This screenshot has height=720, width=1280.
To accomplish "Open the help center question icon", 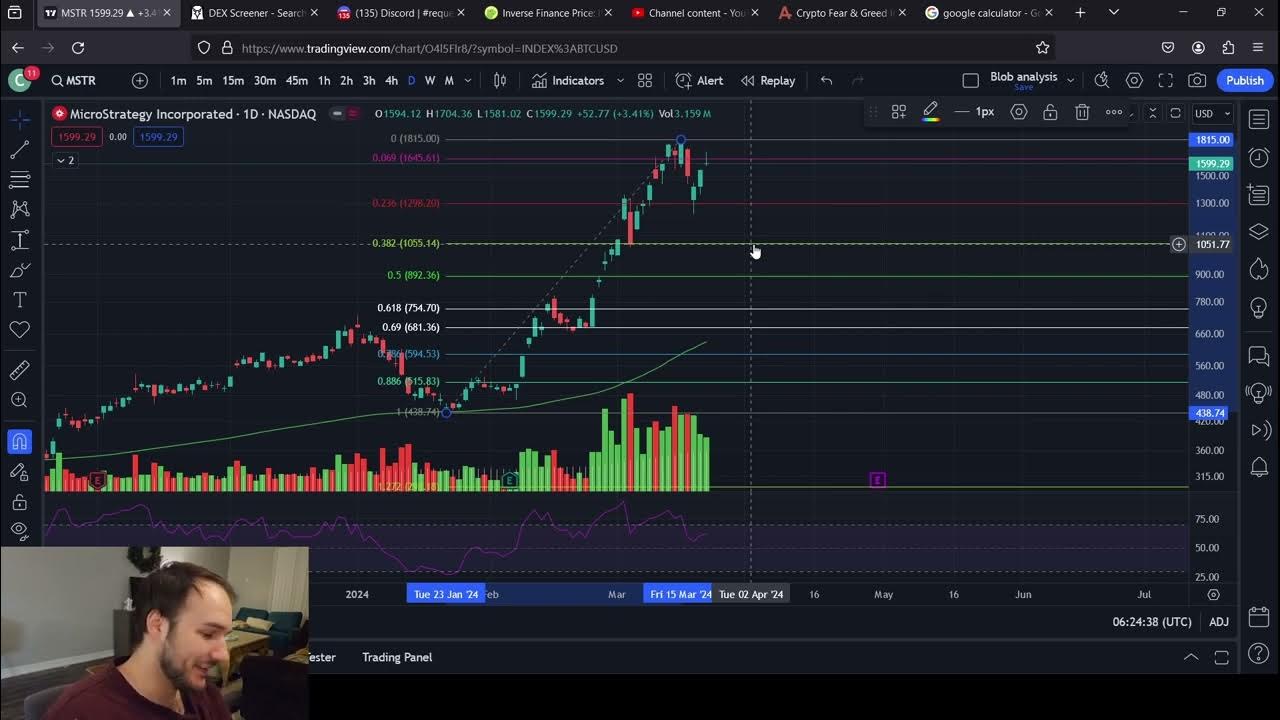I will pos(1259,654).
